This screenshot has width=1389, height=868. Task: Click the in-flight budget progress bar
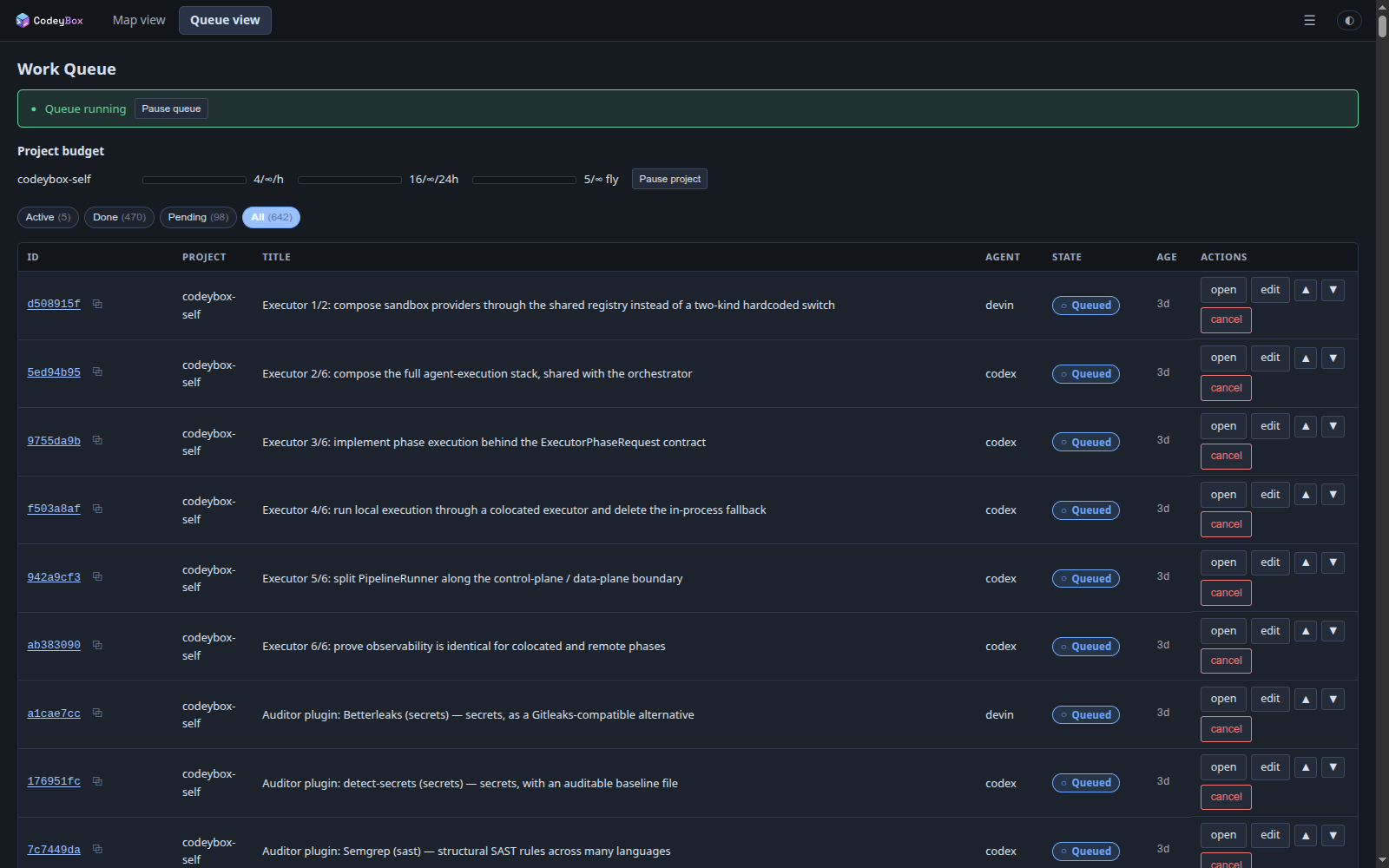click(524, 180)
